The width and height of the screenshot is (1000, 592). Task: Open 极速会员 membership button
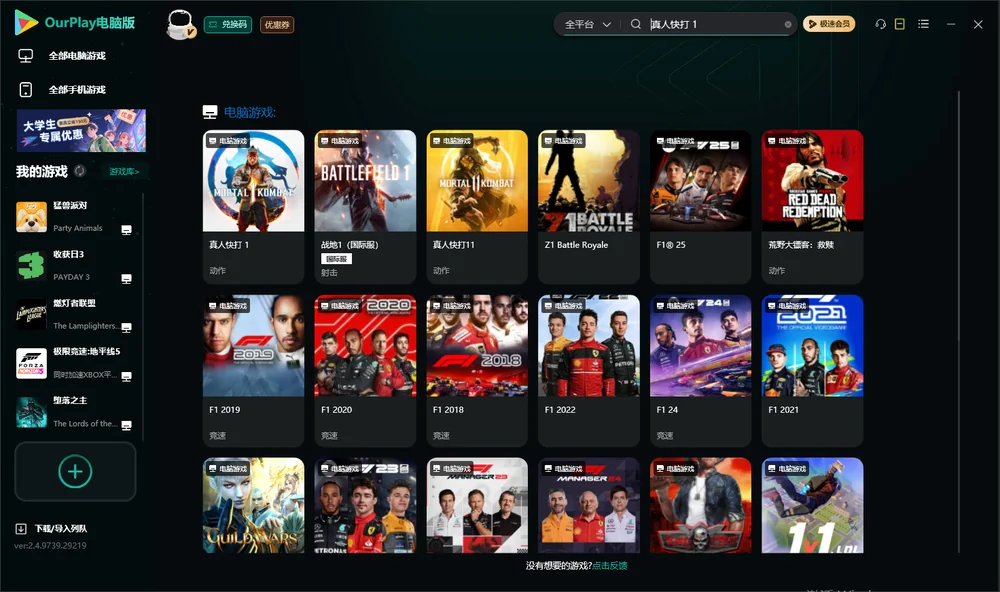(829, 24)
